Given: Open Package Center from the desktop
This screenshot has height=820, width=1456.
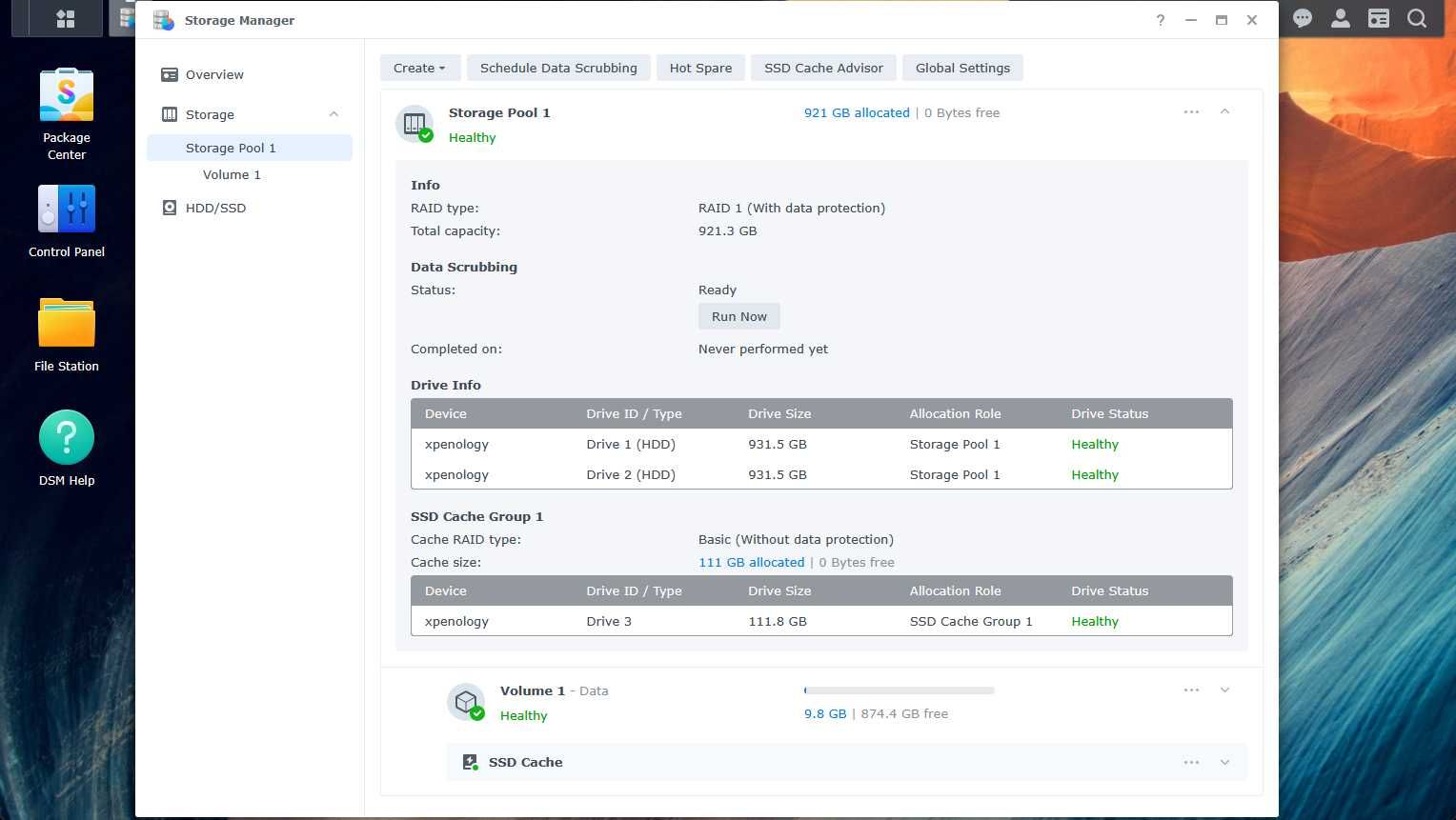Looking at the screenshot, I should pyautogui.click(x=67, y=114).
